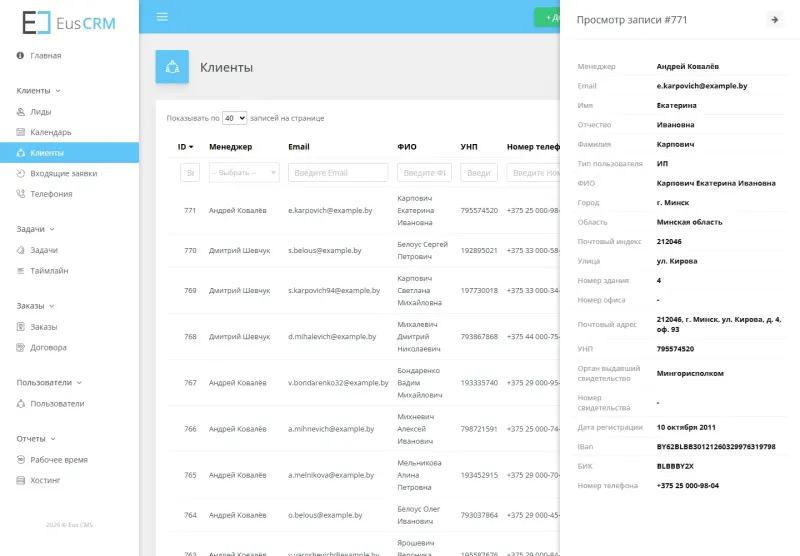Open Главная in the sidebar
This screenshot has height=556, width=800.
pyautogui.click(x=45, y=56)
